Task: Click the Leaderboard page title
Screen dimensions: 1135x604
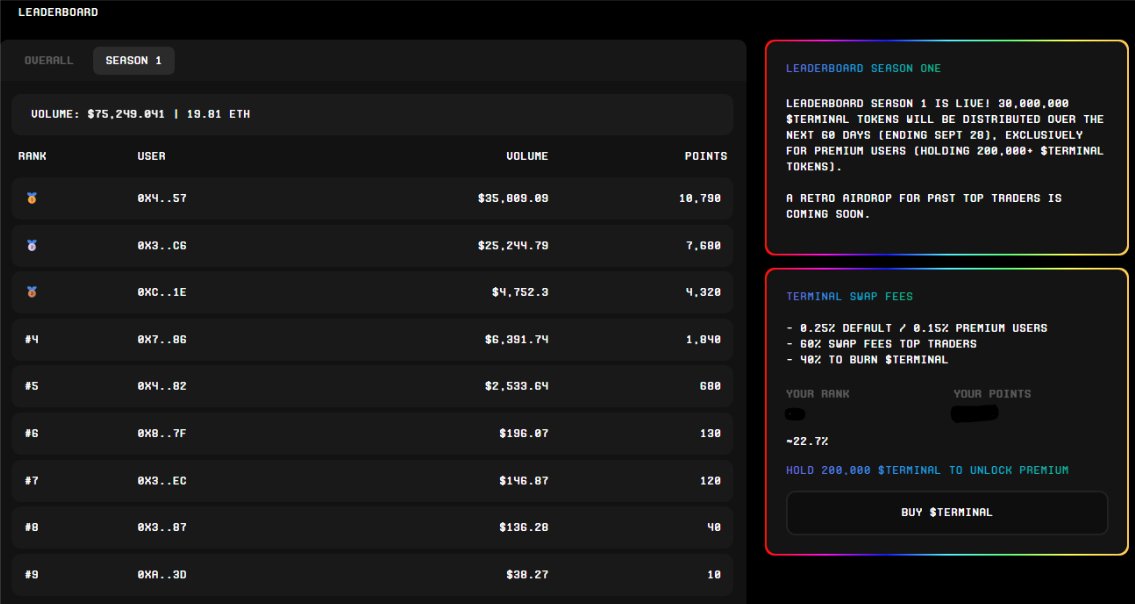Action: click(58, 12)
